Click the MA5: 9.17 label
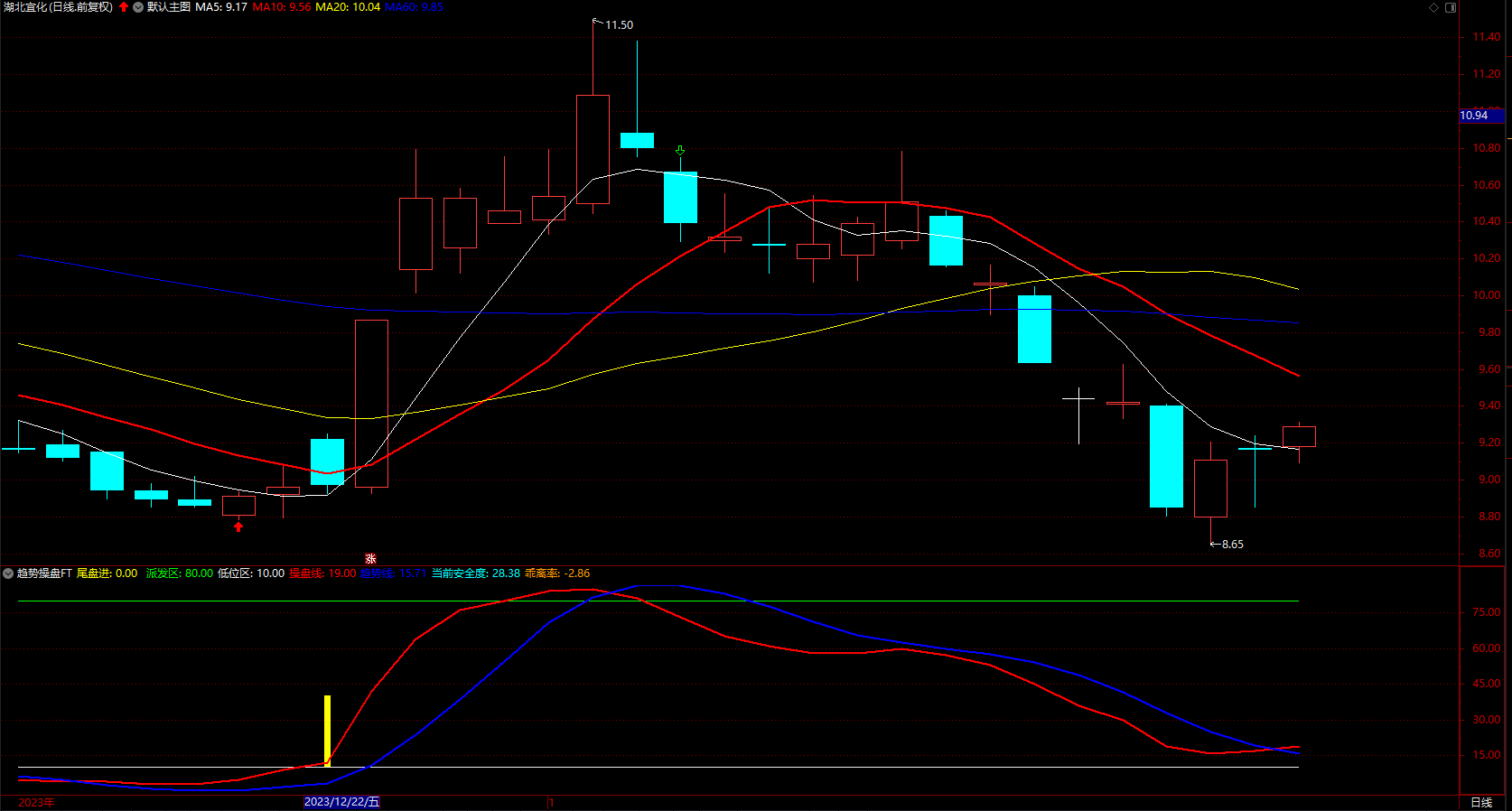Image resolution: width=1512 pixels, height=811 pixels. coord(221,7)
